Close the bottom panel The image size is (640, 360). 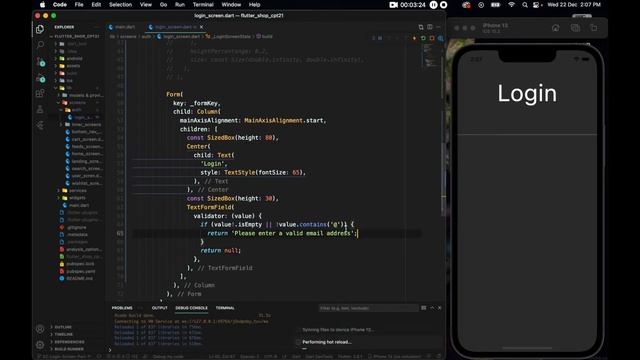click(440, 308)
